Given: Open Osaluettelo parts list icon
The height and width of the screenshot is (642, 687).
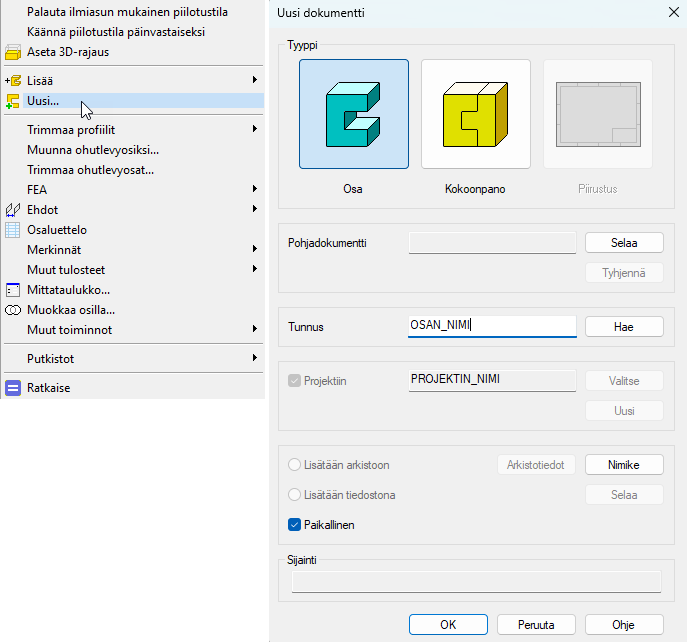Looking at the screenshot, I should pos(13,230).
